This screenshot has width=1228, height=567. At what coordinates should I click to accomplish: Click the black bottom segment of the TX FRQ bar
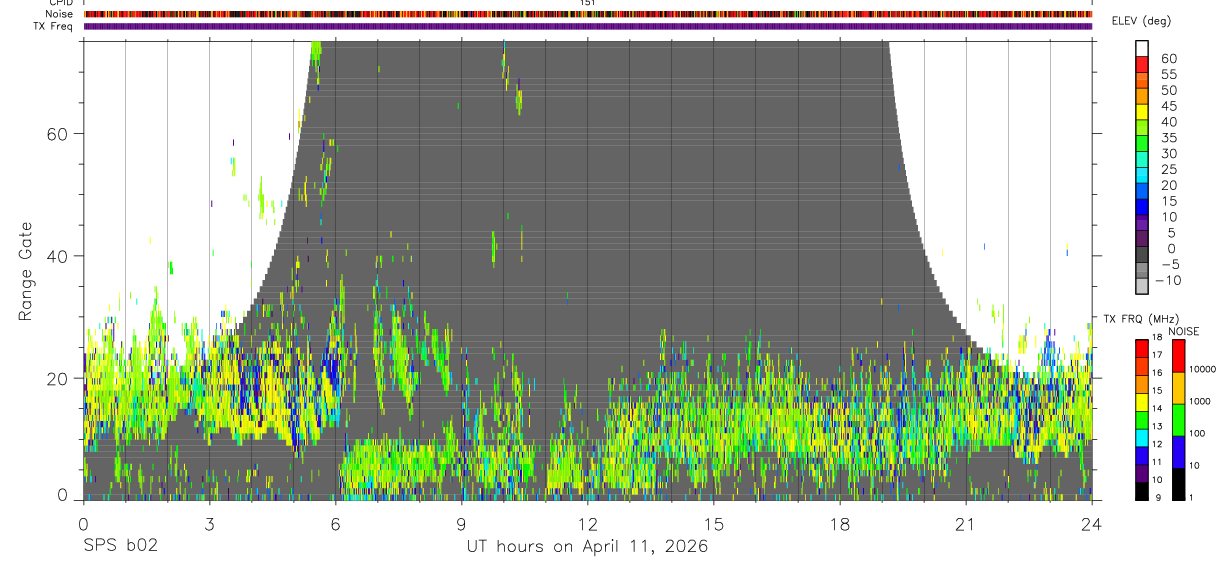1142,490
